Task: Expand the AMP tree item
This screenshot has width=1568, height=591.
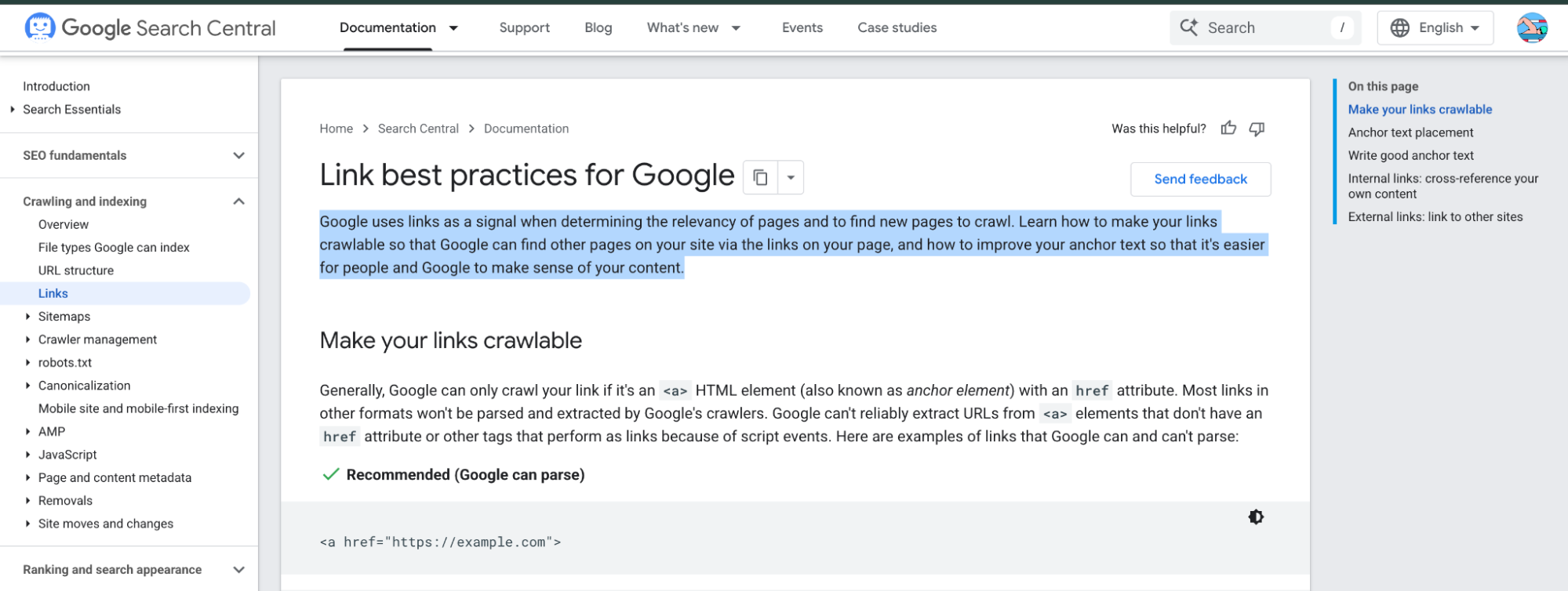Action: [x=28, y=432]
